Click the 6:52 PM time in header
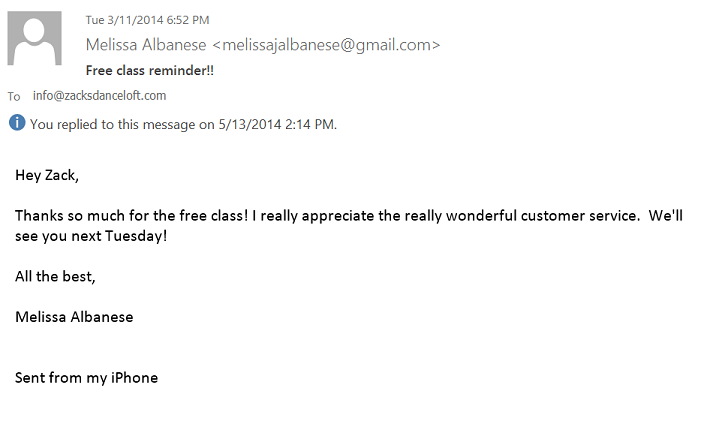The width and height of the screenshot is (719, 427). [190, 20]
